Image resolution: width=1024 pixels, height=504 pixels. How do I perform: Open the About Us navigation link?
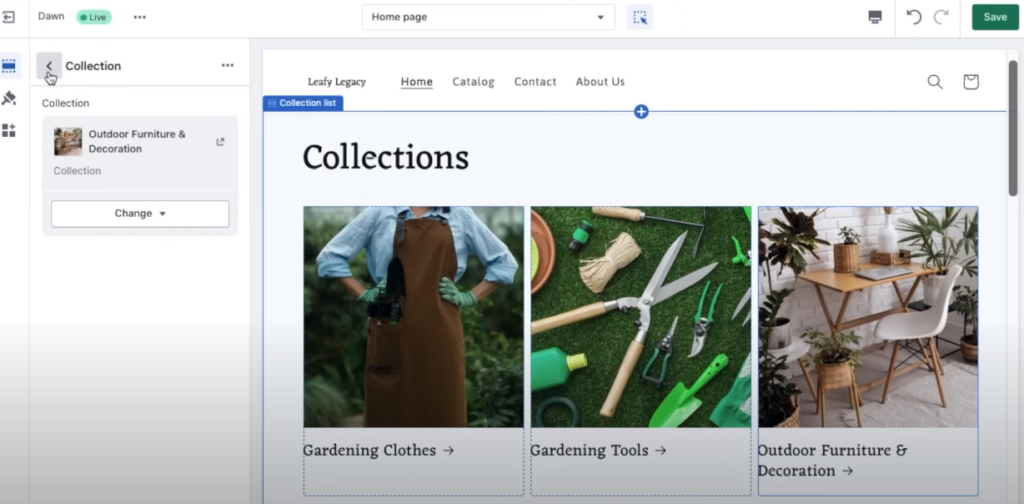(600, 82)
